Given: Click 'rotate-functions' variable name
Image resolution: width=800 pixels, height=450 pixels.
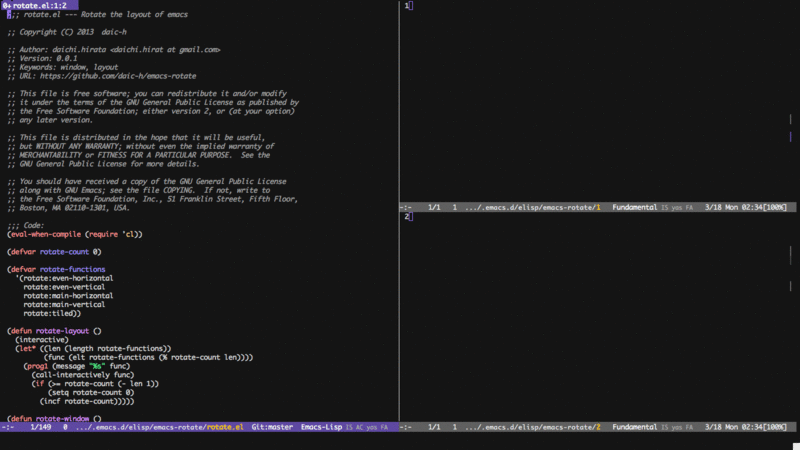Looking at the screenshot, I should click(72, 269).
